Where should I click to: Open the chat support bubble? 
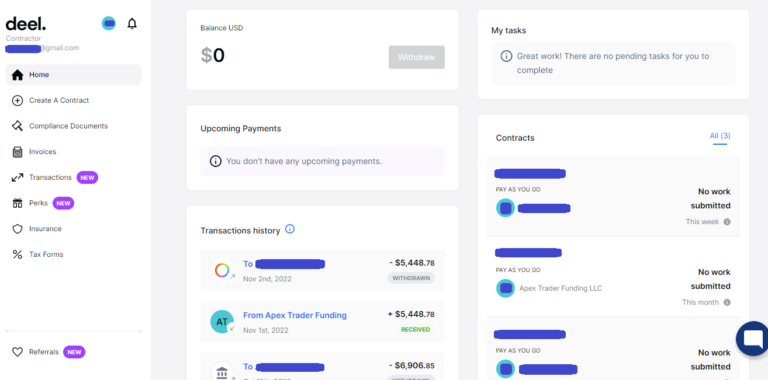tap(752, 338)
